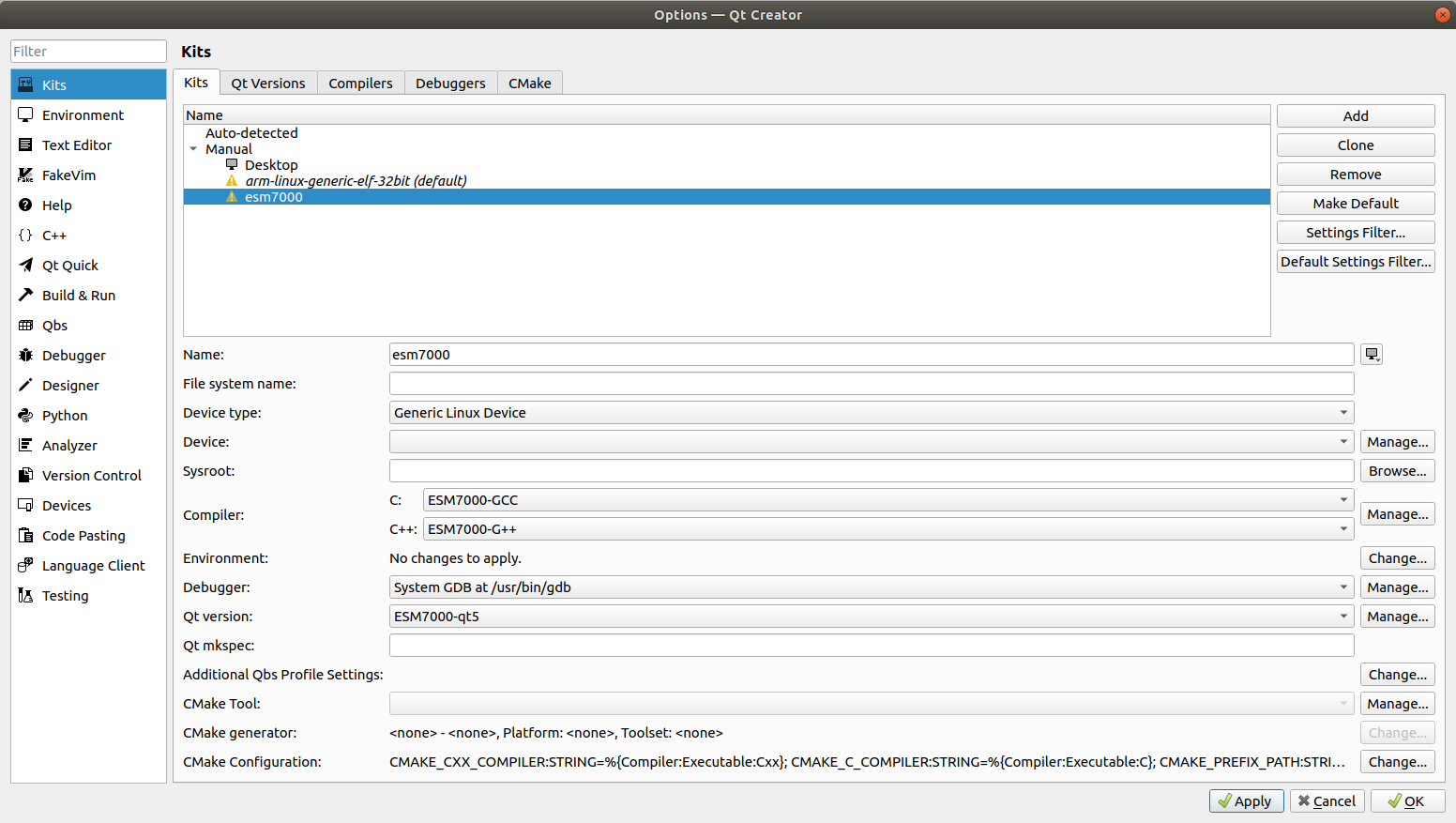Open the Qt version ESM7000-qt5 dropdown
Screen dimensions: 1456x823
(x=872, y=617)
